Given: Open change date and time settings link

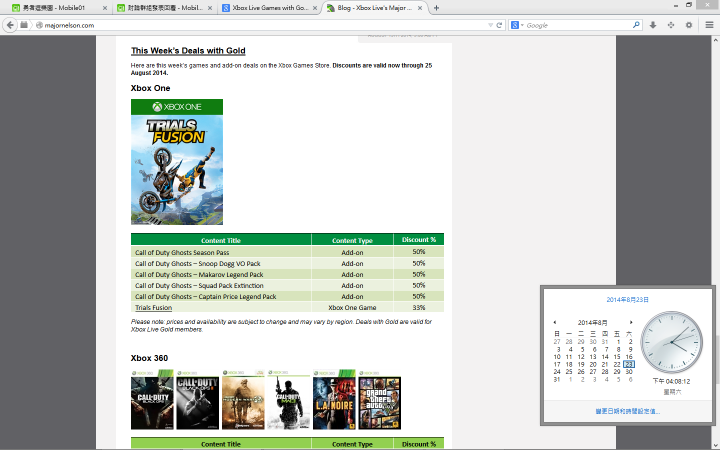Looking at the screenshot, I should point(627,411).
